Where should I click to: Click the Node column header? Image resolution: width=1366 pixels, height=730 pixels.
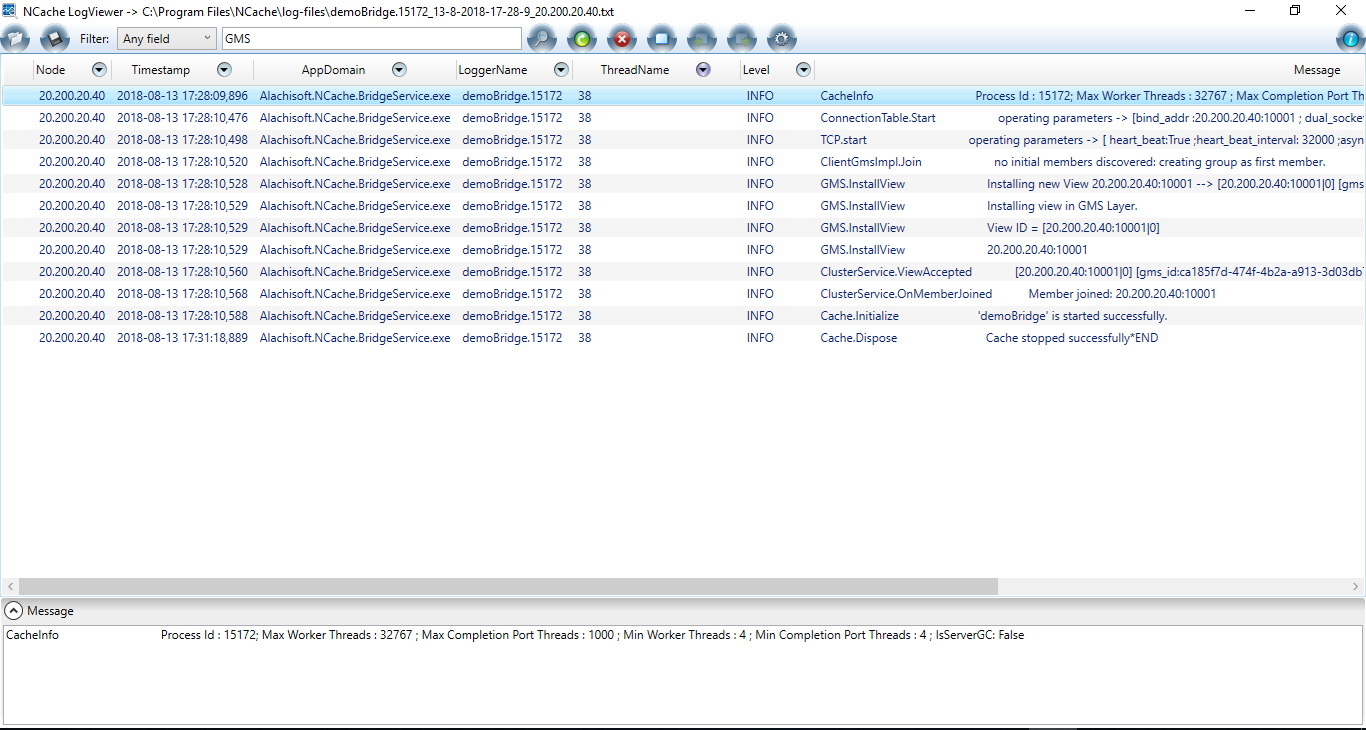[50, 70]
